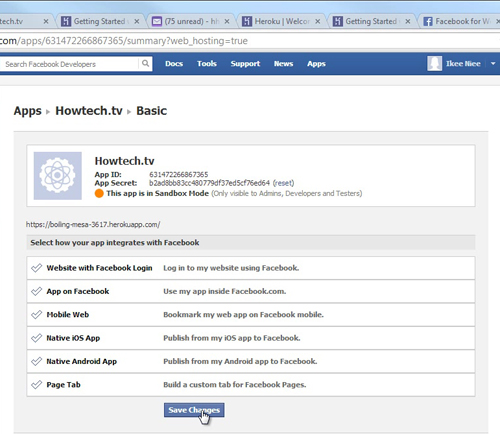This screenshot has height=434, width=500.
Task: Click 'Publish from my Android app to Facebook.' text
Action: (240, 361)
